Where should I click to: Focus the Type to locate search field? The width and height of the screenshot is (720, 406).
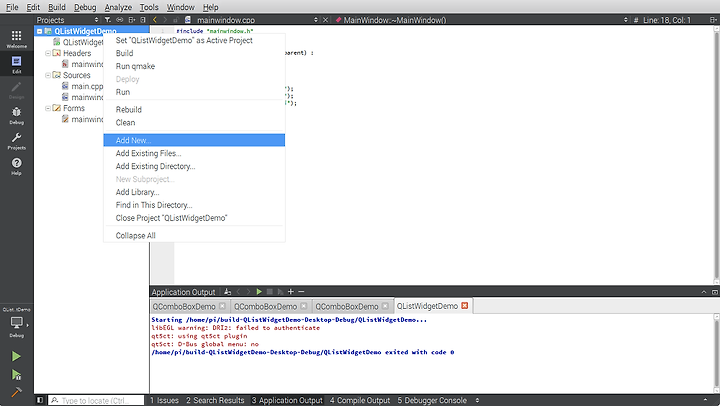coord(96,400)
